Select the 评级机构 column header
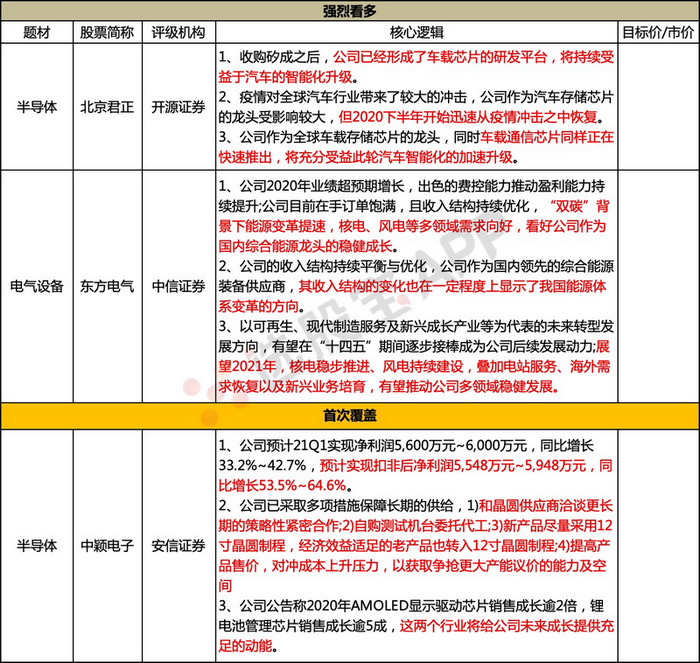 pyautogui.click(x=178, y=32)
